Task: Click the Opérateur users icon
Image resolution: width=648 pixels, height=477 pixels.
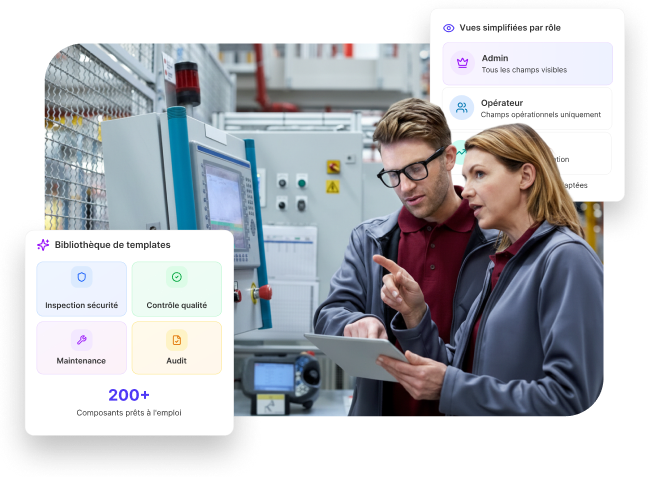Action: click(x=462, y=107)
